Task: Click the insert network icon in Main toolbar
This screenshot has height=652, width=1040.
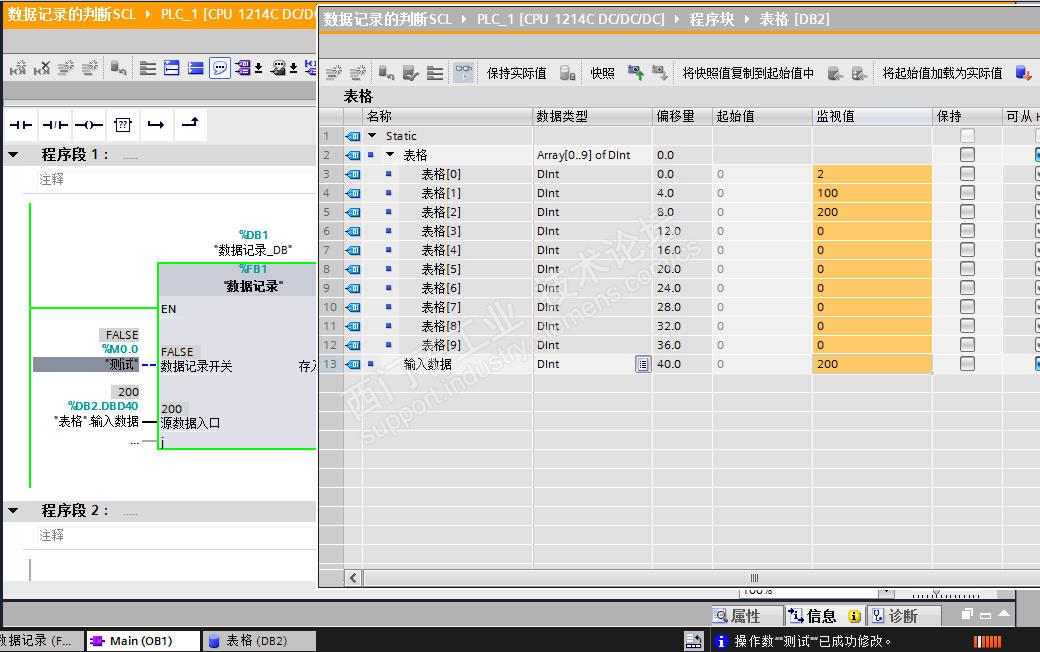Action: 18,68
